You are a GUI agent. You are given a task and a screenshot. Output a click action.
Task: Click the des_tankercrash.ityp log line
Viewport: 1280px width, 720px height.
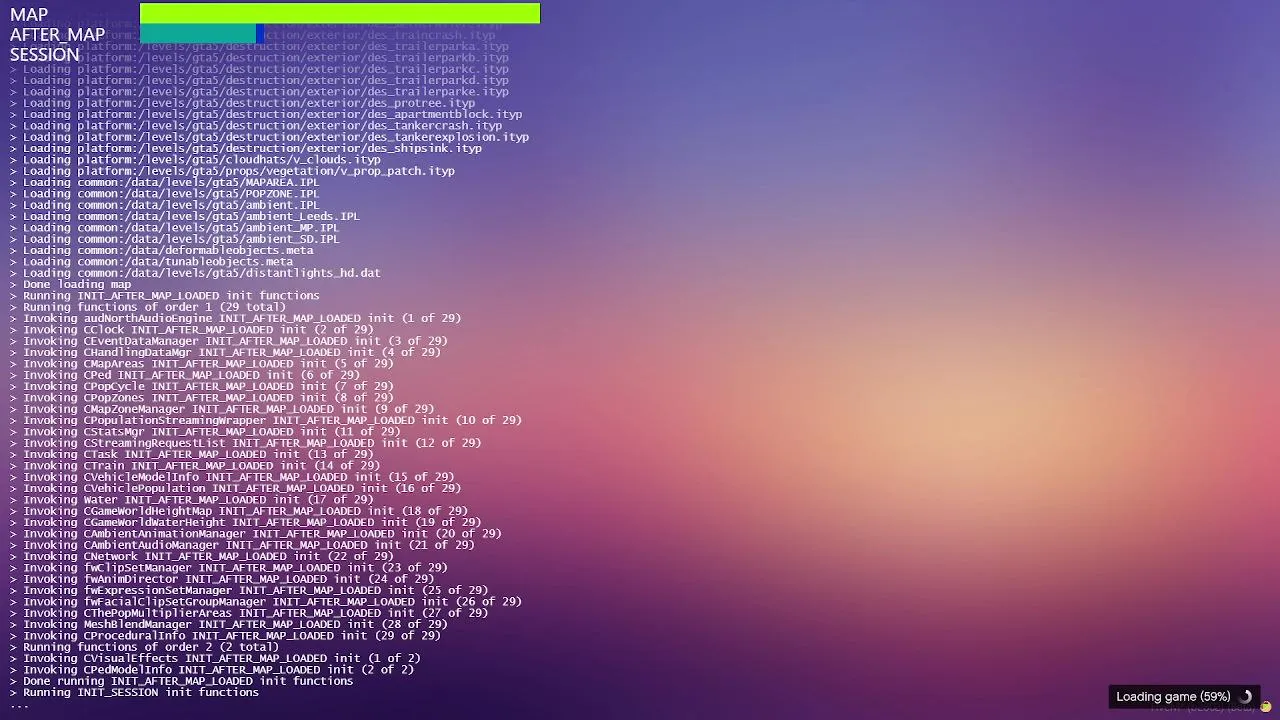coord(256,126)
